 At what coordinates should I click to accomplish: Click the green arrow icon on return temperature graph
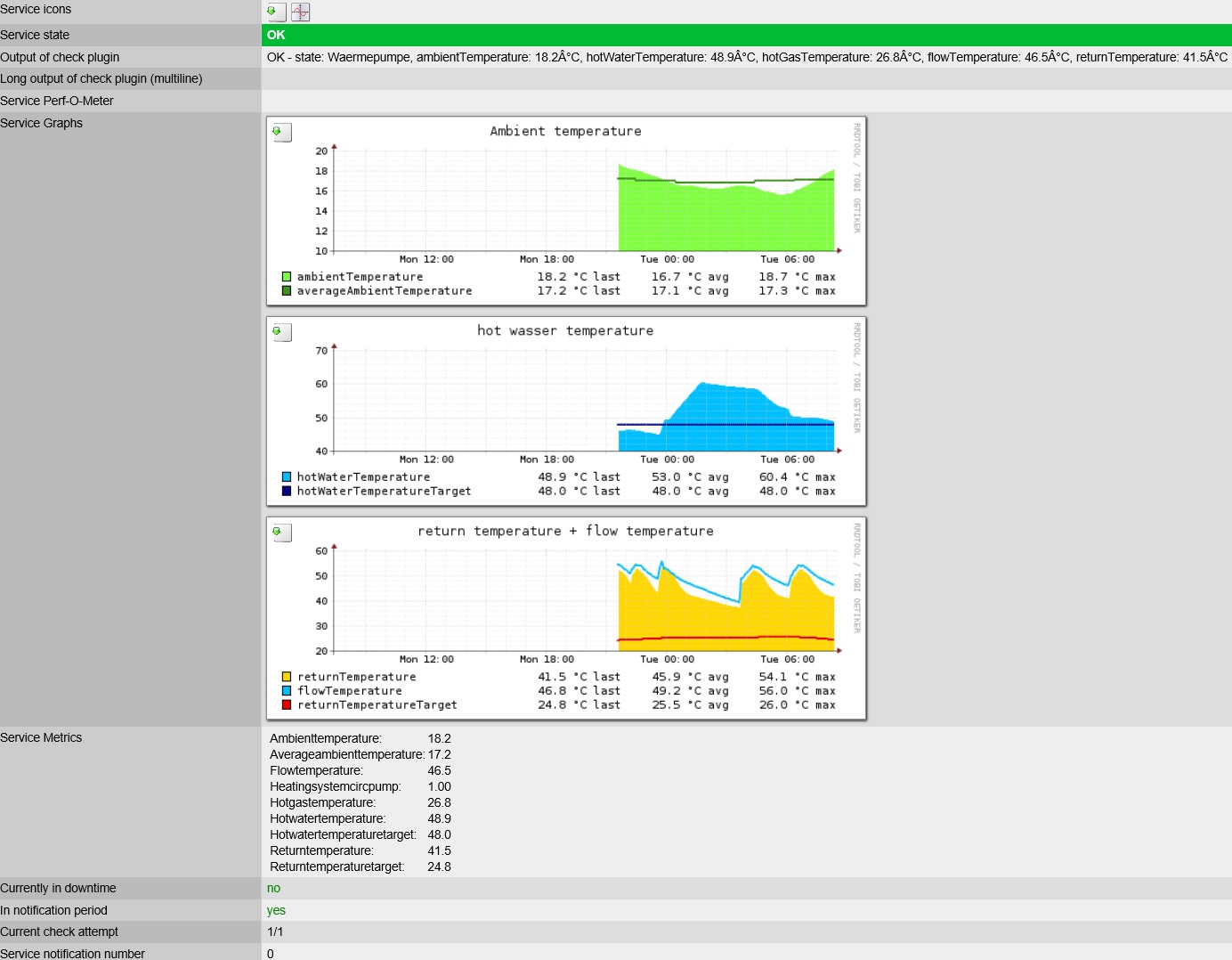coord(282,533)
